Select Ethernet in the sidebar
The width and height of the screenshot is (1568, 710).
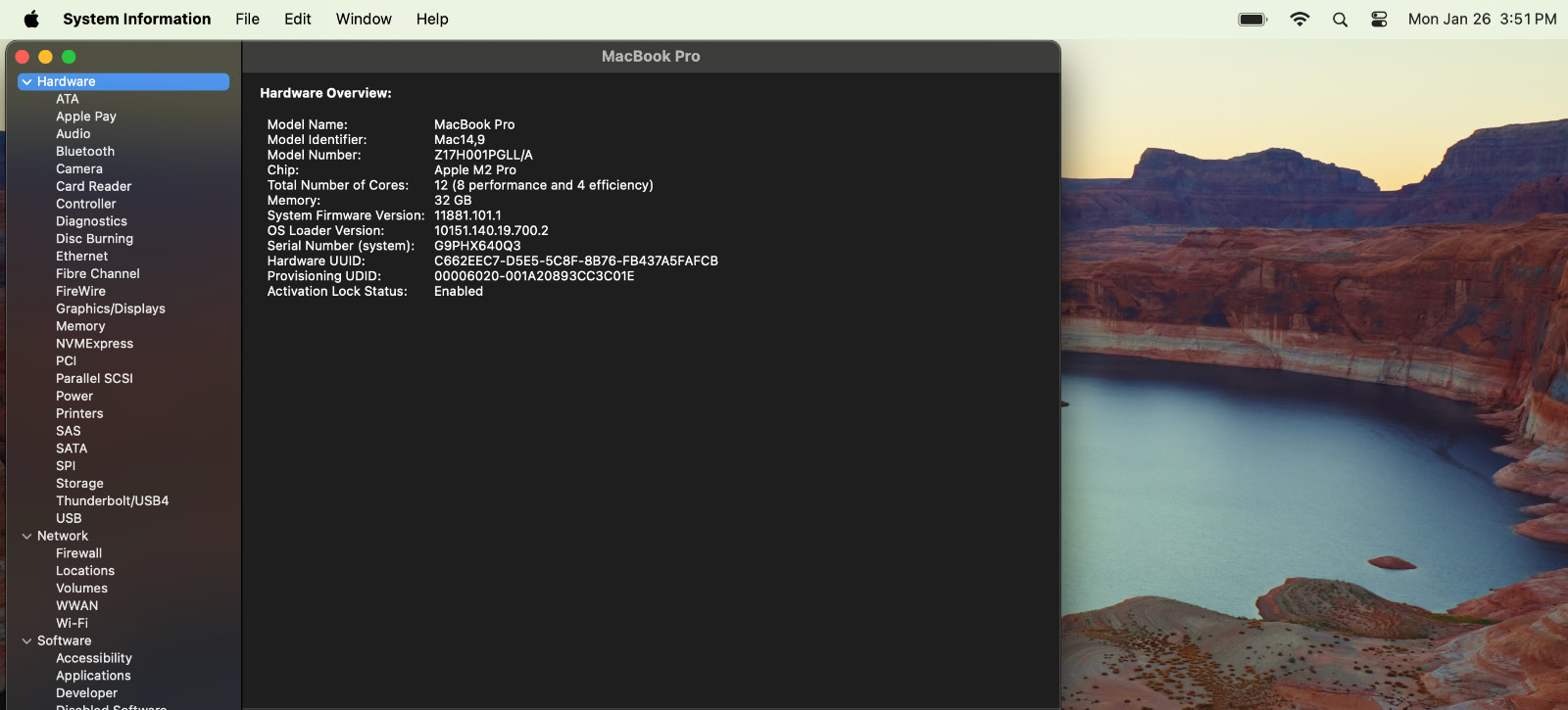click(82, 257)
